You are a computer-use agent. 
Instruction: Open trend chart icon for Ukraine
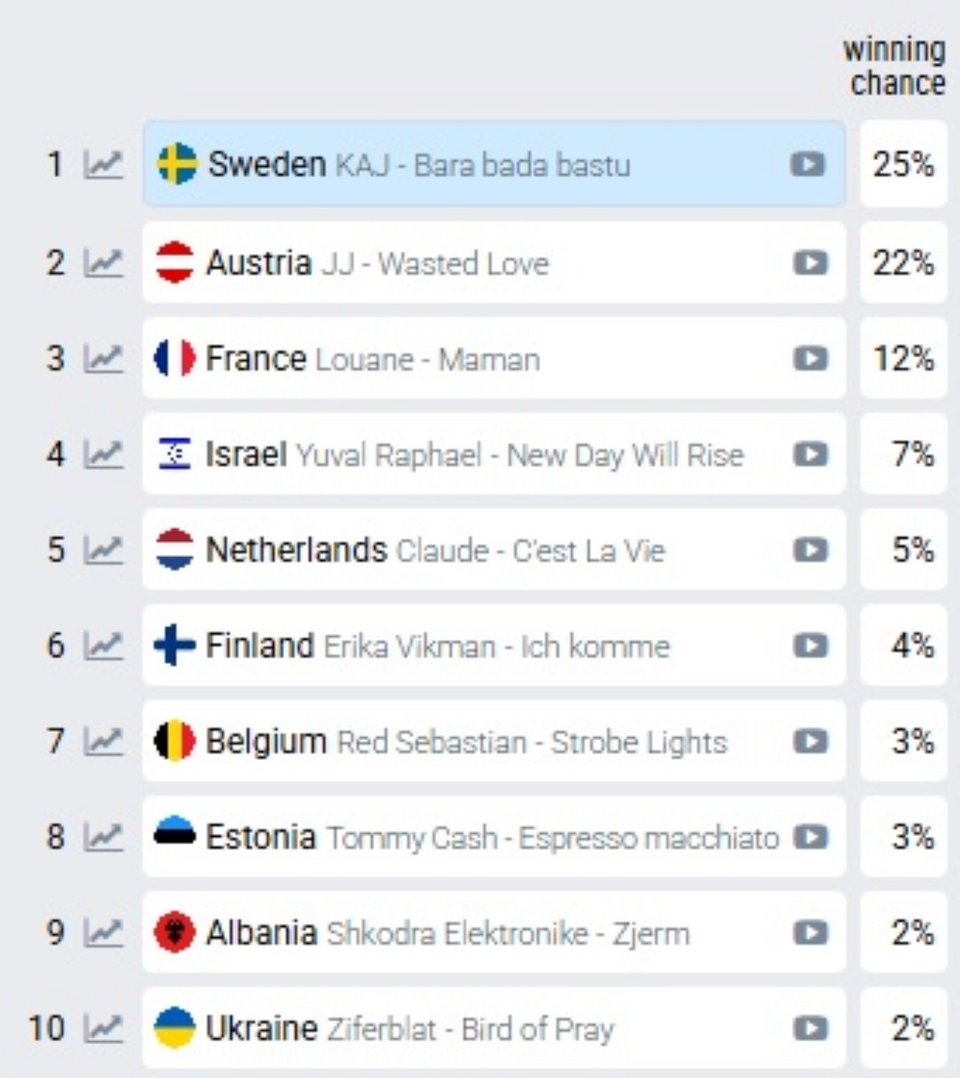coord(104,1028)
